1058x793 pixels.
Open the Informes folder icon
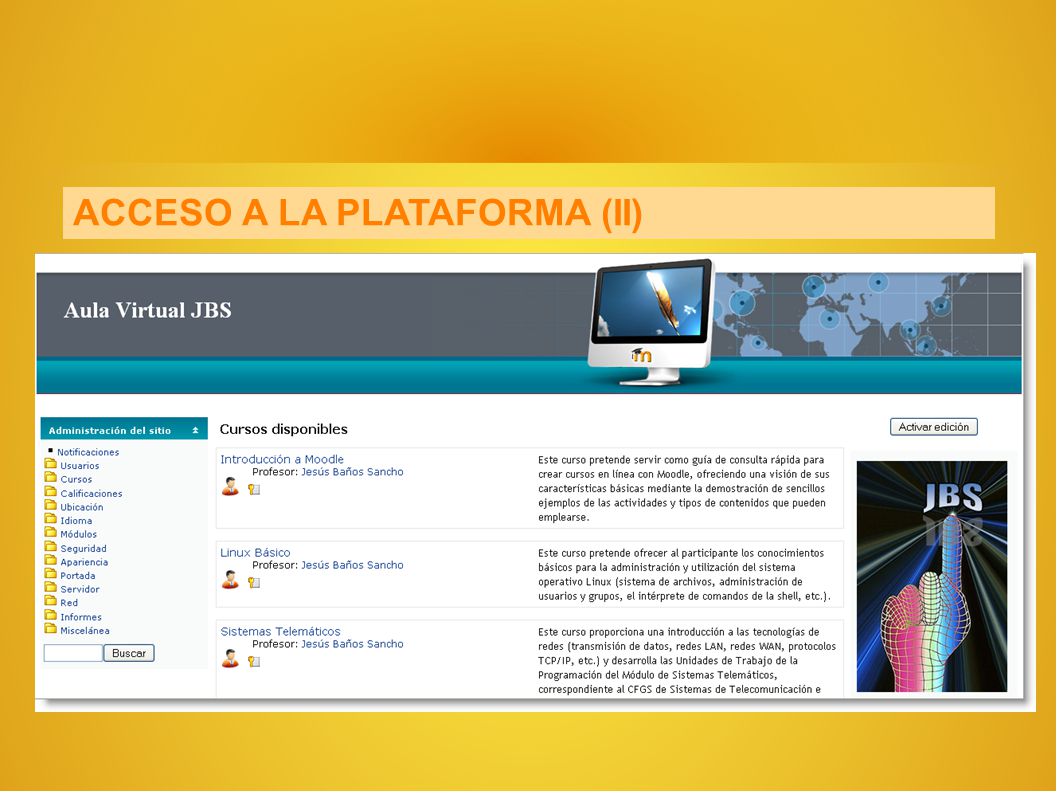point(51,616)
